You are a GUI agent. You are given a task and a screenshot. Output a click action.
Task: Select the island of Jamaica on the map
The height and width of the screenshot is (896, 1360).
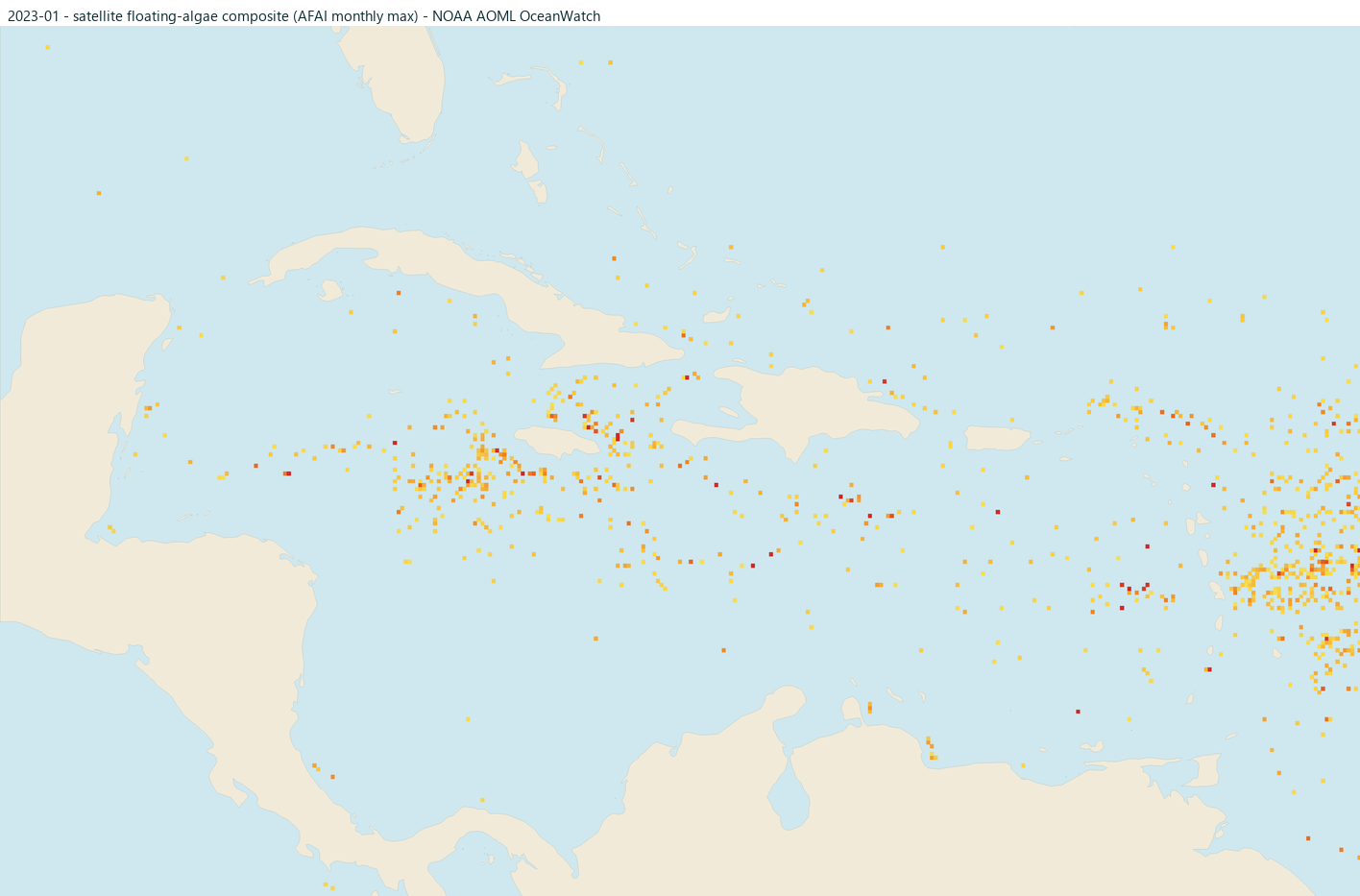pyautogui.click(x=557, y=441)
